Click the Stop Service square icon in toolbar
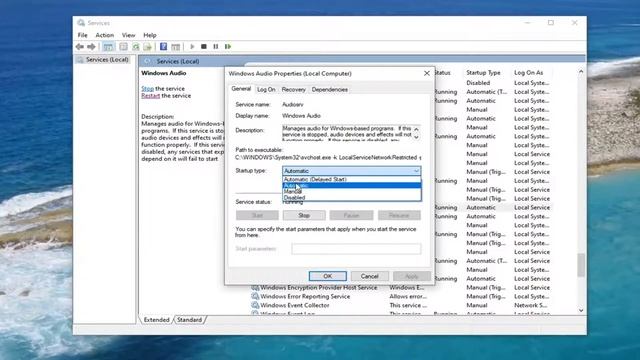640x360 pixels. (x=204, y=47)
